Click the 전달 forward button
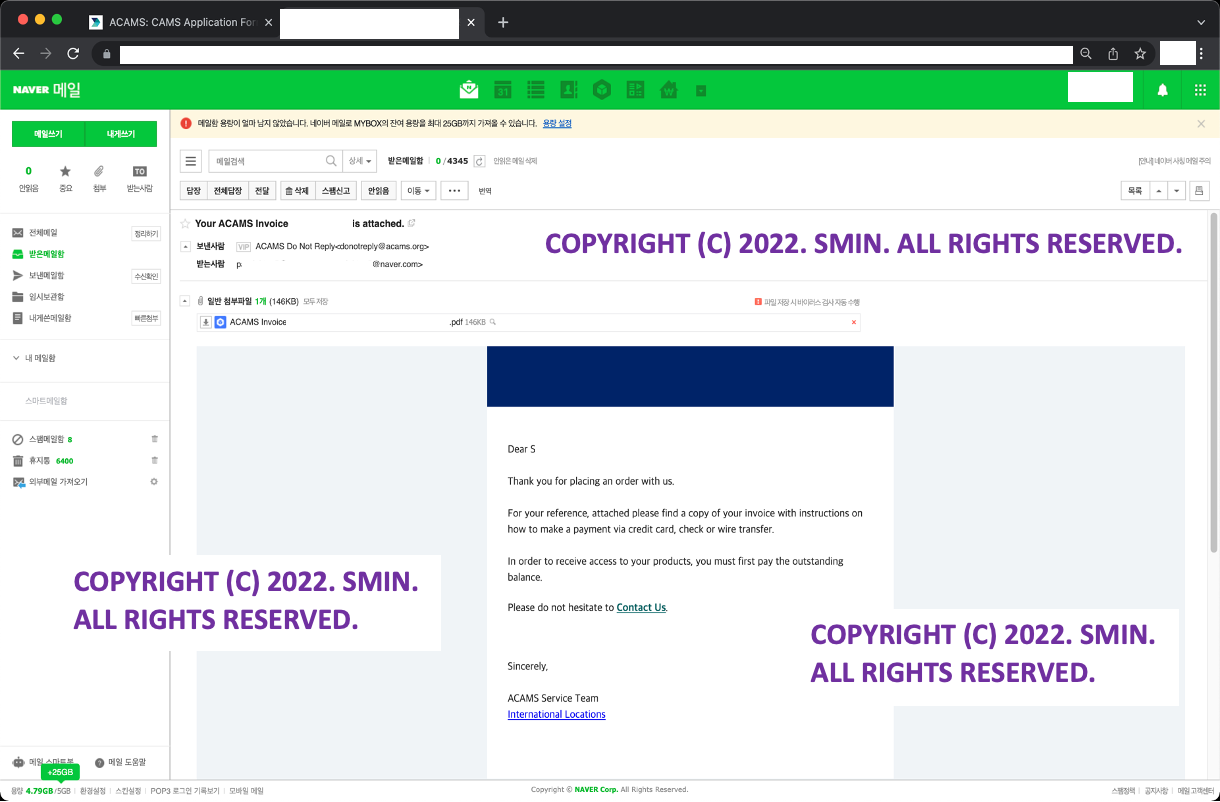The width and height of the screenshot is (1220, 802). [261, 190]
